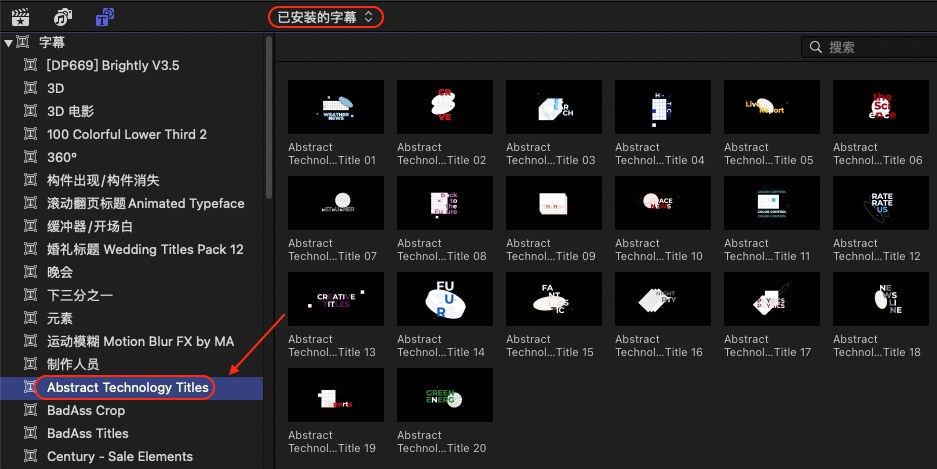The width and height of the screenshot is (937, 469).
Task: Select Abstract Technology Title 07 thumbnail
Action: tap(336, 203)
